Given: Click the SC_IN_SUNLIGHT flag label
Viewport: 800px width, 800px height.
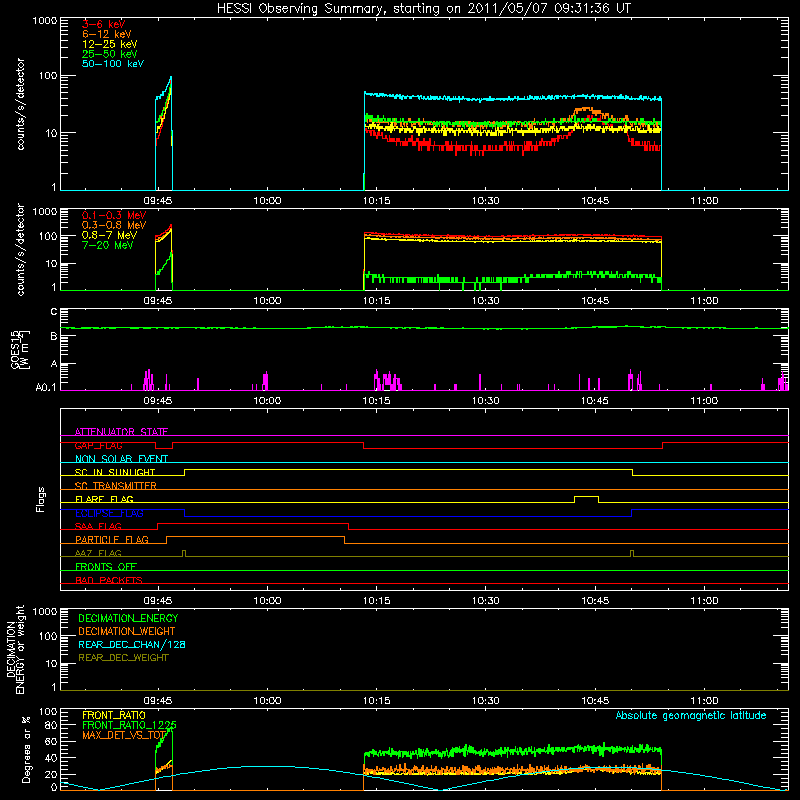Looking at the screenshot, I should (x=115, y=472).
